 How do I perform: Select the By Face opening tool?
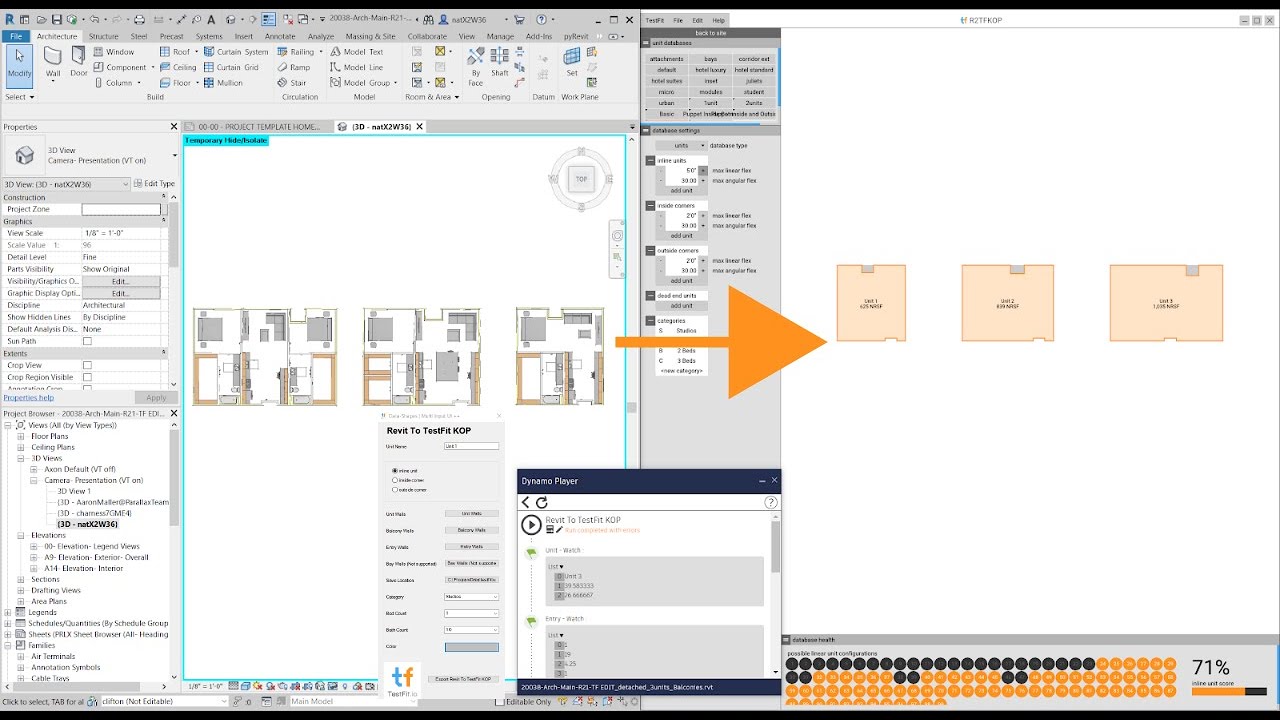(476, 65)
